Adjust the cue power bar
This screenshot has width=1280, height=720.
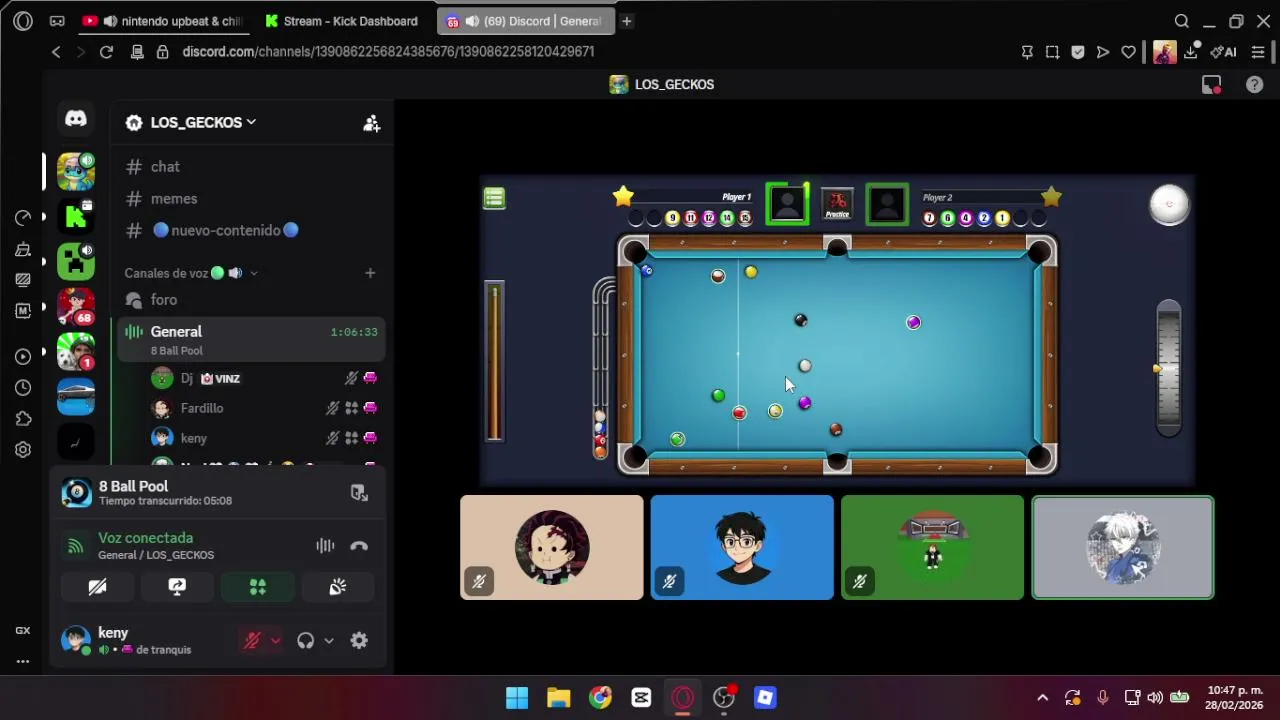click(x=494, y=363)
